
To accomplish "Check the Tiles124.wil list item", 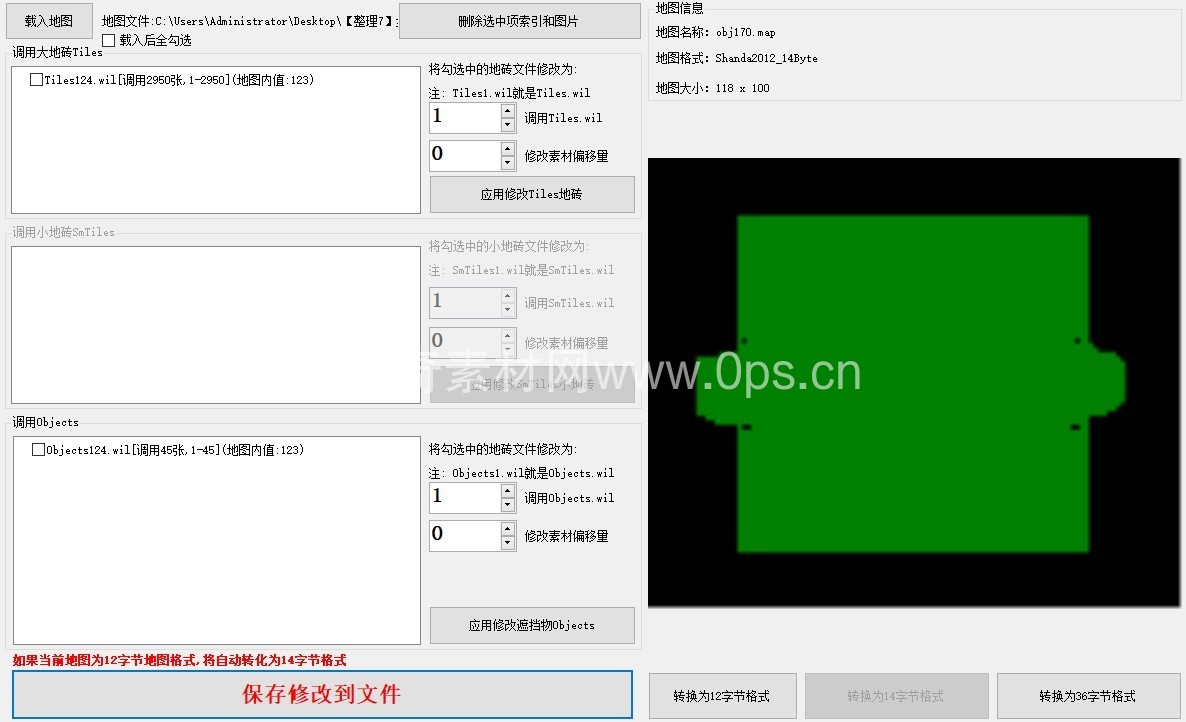I will click(37, 80).
